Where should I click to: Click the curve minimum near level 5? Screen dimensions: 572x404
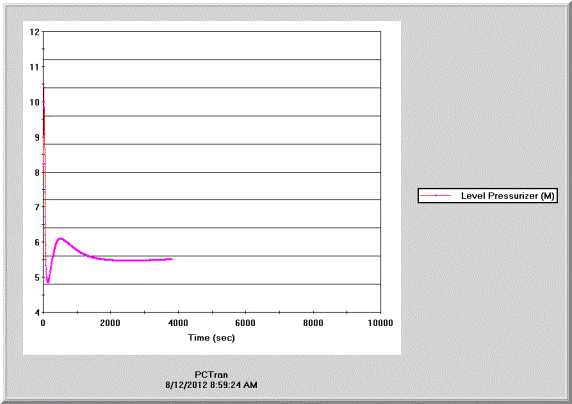pyautogui.click(x=48, y=281)
